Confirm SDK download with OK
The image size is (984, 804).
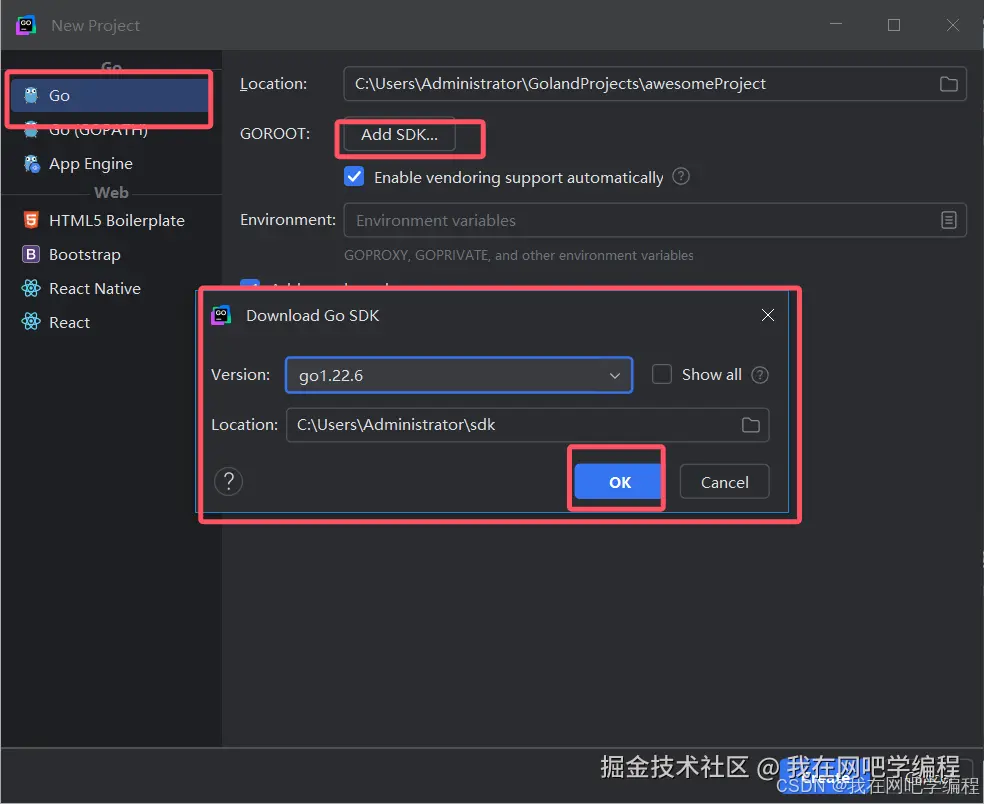click(x=619, y=482)
